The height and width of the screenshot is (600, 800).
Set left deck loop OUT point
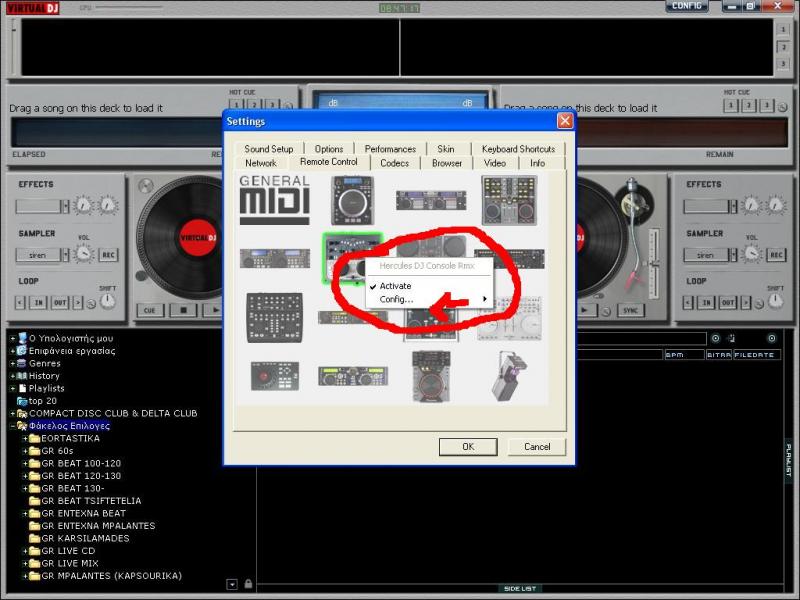coord(60,303)
